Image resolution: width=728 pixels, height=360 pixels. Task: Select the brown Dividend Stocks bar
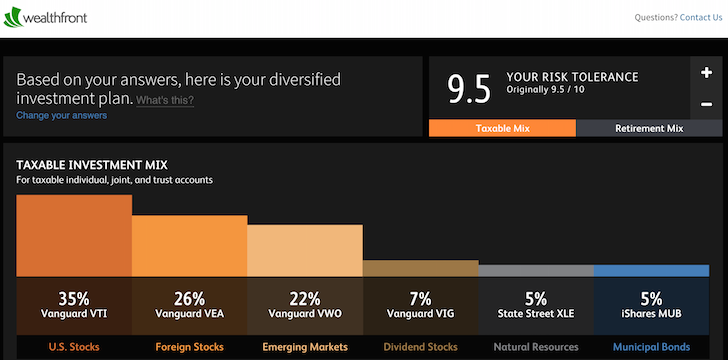pos(421,268)
